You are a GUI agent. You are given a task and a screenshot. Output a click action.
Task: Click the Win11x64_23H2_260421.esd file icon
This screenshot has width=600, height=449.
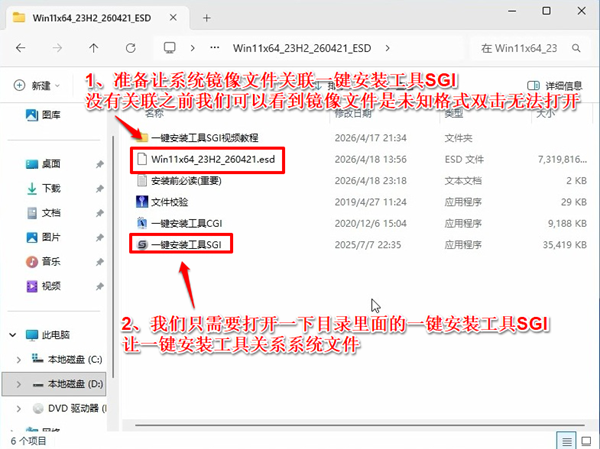point(142,159)
